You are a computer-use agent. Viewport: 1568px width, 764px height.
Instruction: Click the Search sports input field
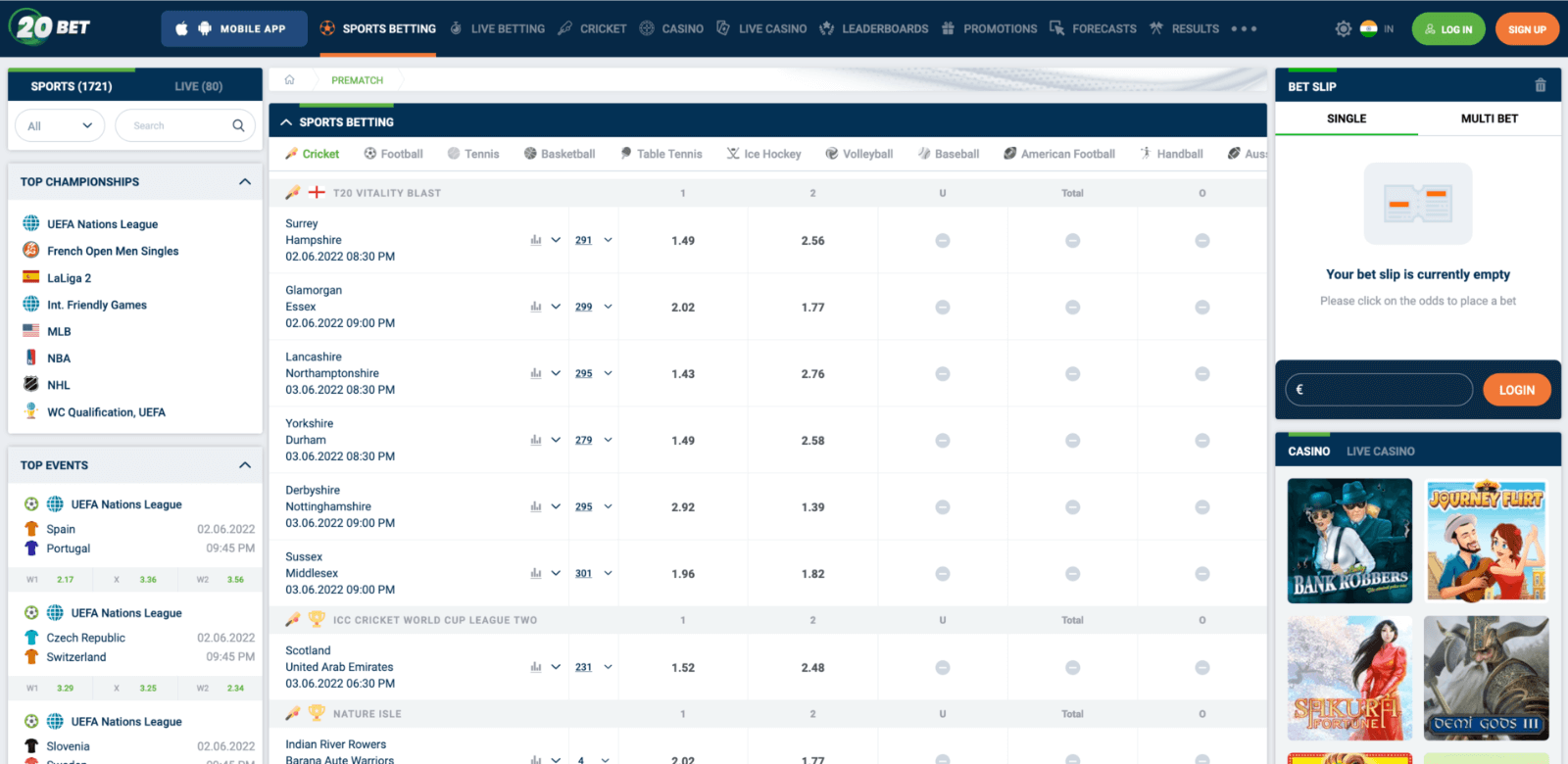[185, 125]
